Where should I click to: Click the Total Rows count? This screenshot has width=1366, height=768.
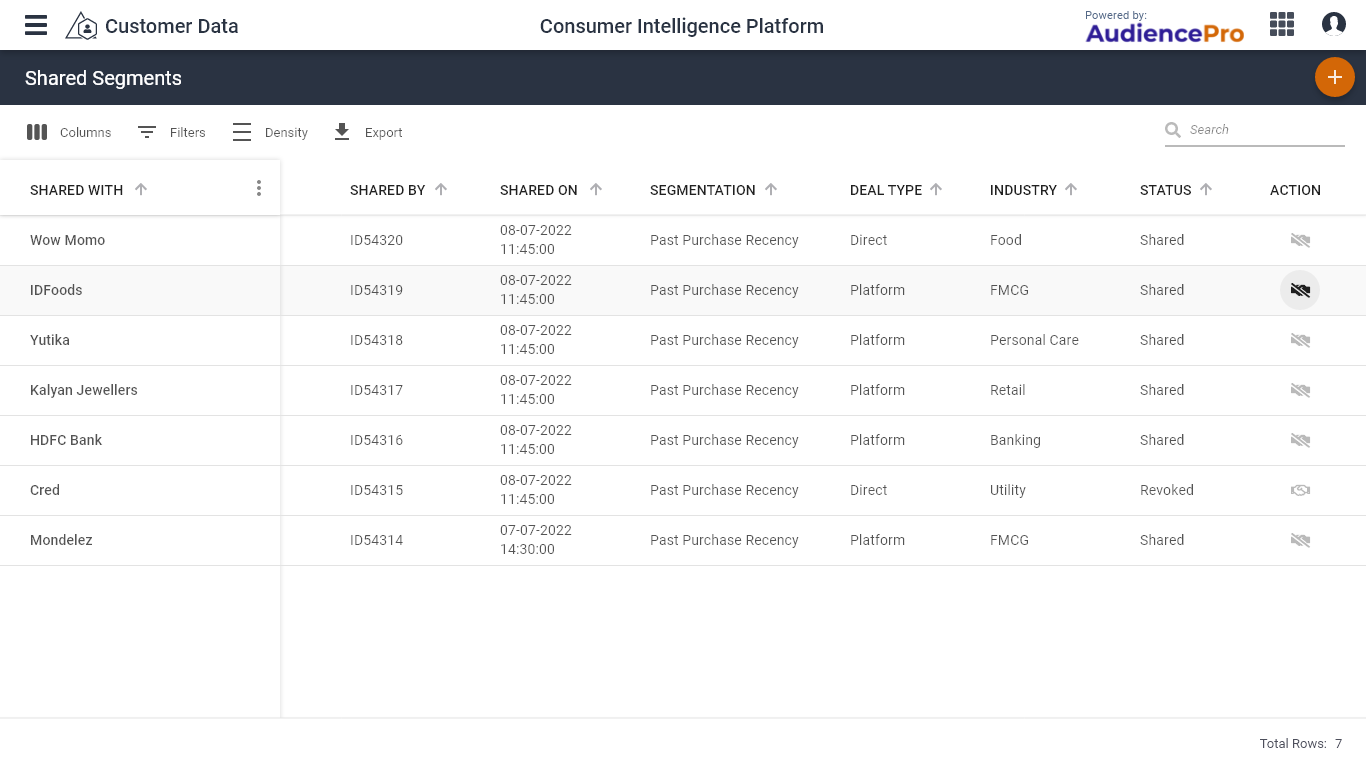(x=1300, y=744)
